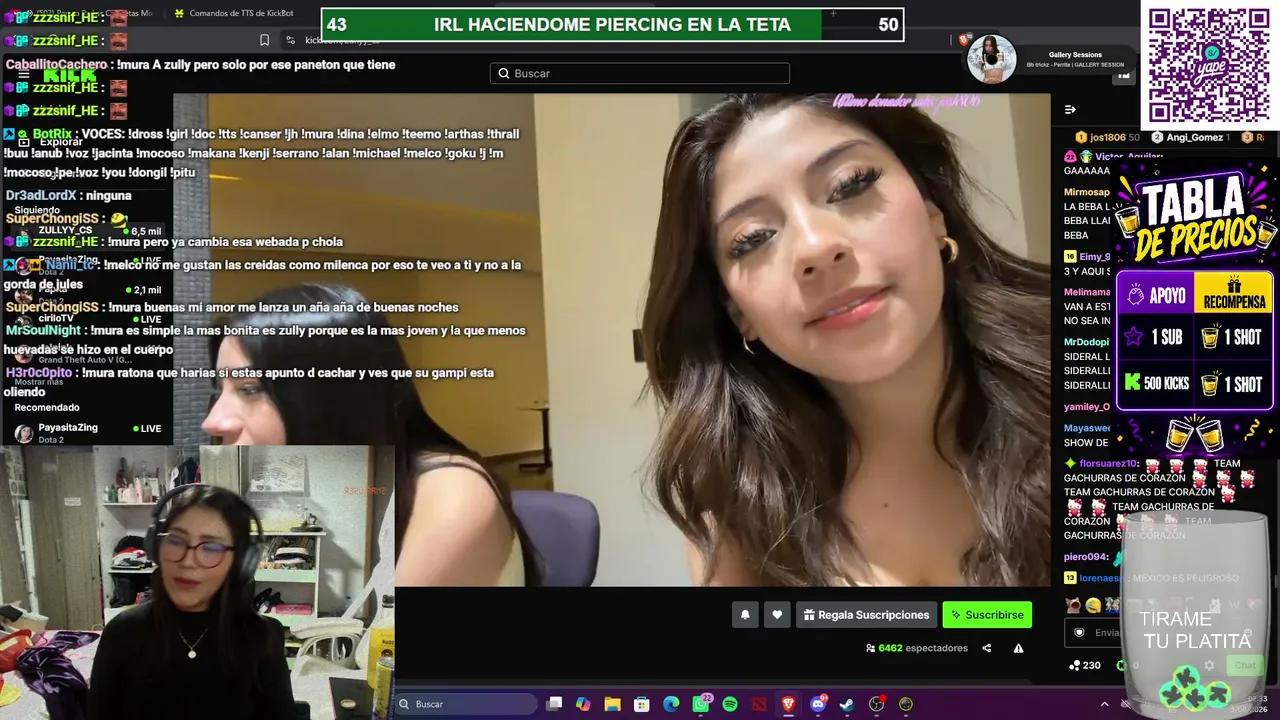Bookmark the page with the address bar bookmark icon
This screenshot has height=720, width=1280.
pos(264,40)
